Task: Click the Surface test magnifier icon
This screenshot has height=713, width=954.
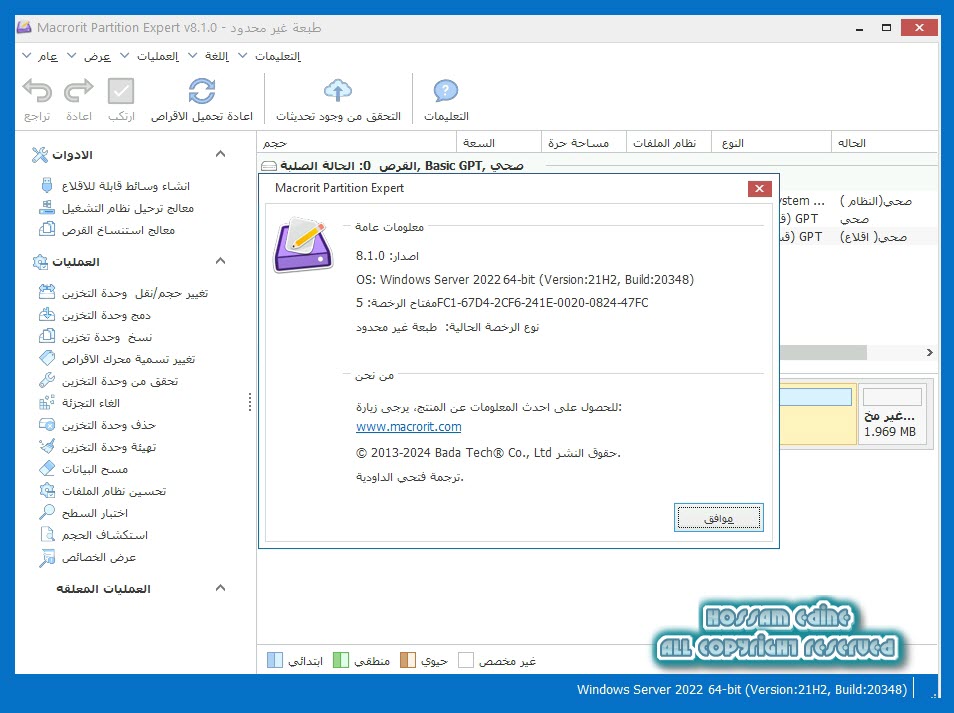Action: (47, 512)
